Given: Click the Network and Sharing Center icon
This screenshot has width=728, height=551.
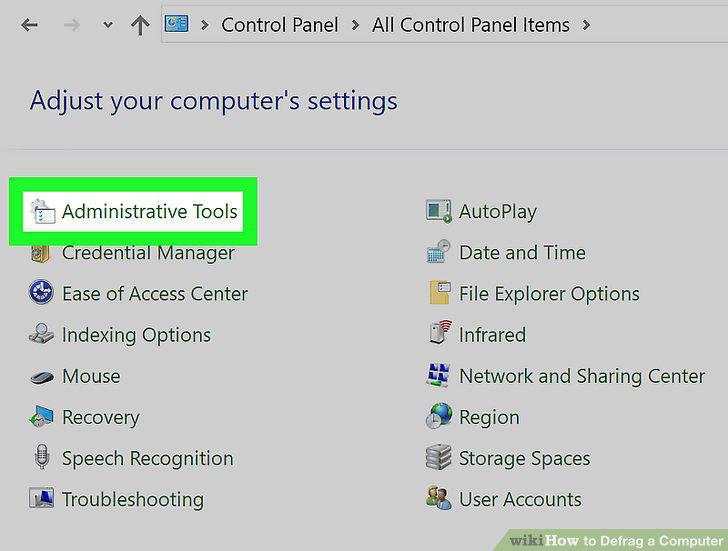Looking at the screenshot, I should 438,375.
